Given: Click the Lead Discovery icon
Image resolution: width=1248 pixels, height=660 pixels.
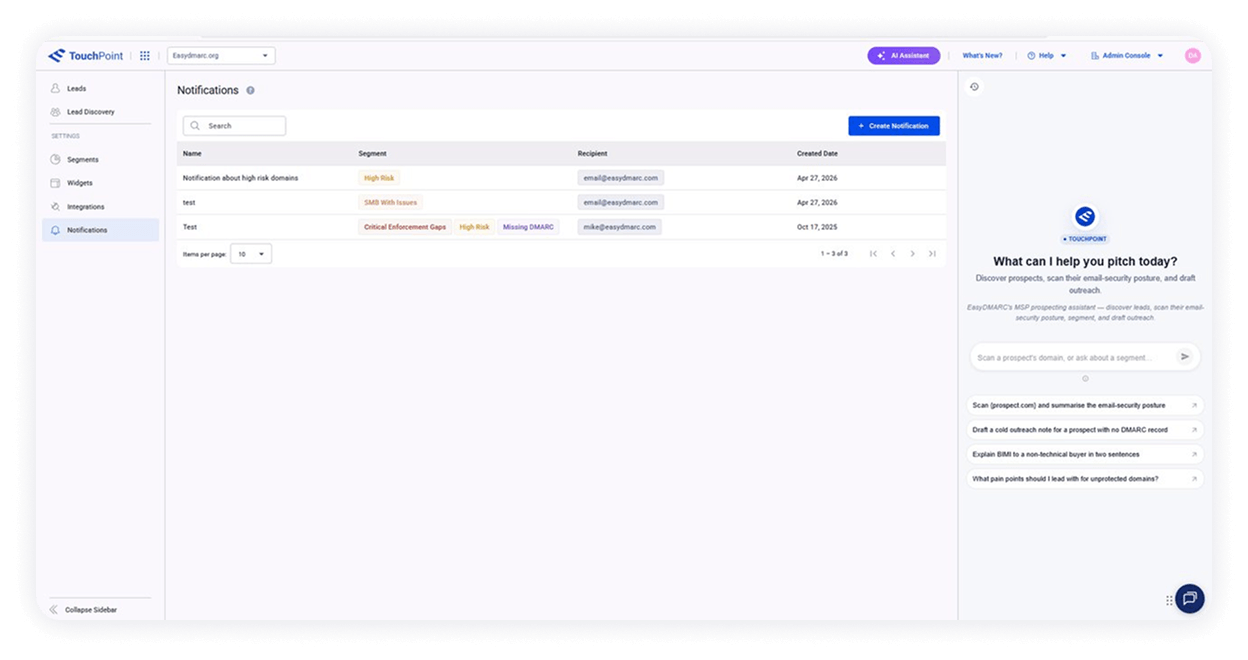Looking at the screenshot, I should click(55, 112).
